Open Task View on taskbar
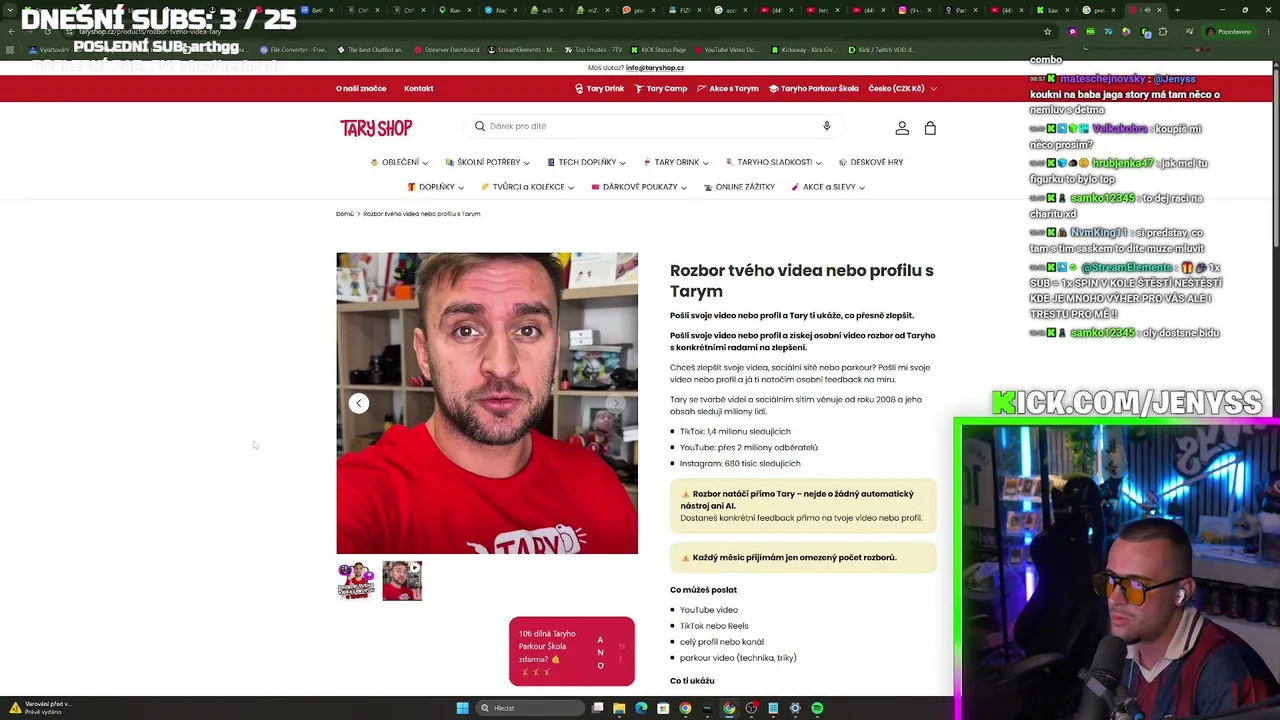1280x720 pixels. point(597,708)
